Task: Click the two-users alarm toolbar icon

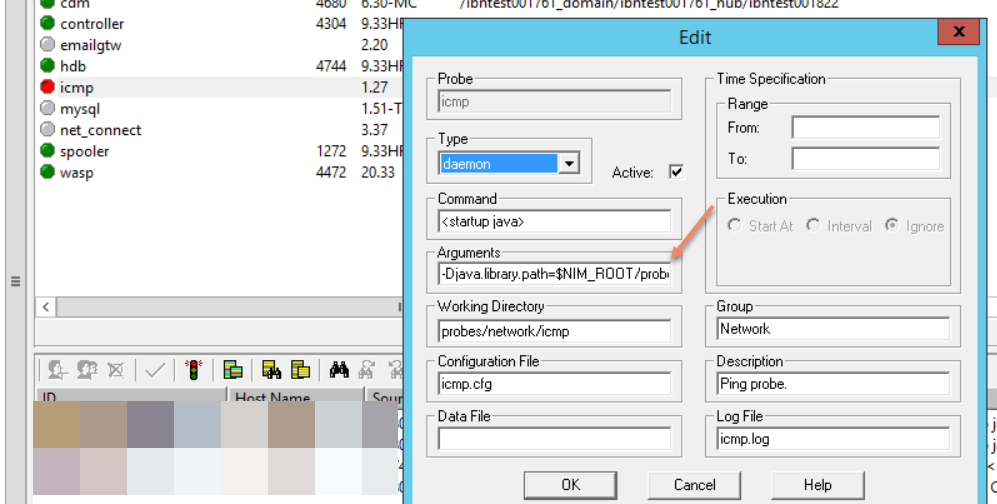Action: 87,370
